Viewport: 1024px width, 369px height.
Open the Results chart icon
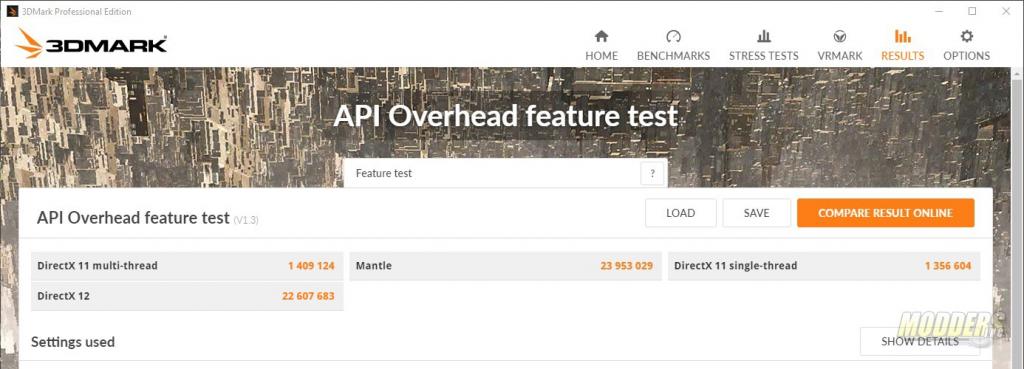tap(903, 37)
